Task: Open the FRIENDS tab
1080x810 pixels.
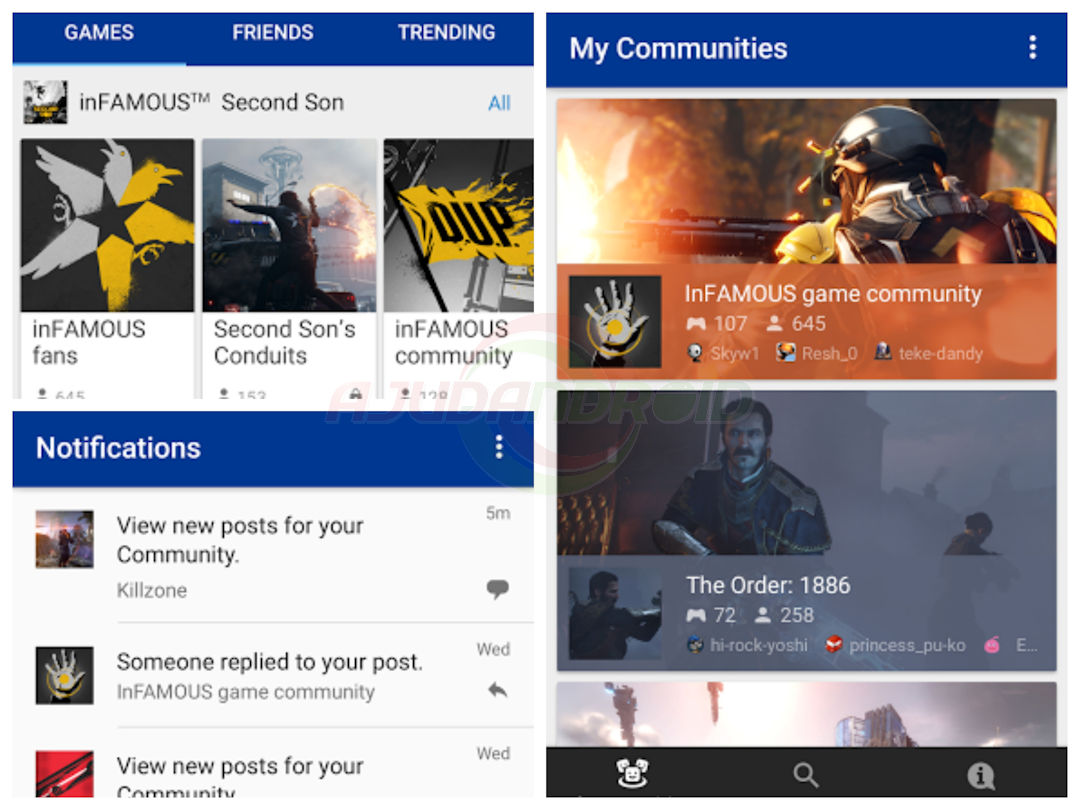Action: tap(273, 32)
